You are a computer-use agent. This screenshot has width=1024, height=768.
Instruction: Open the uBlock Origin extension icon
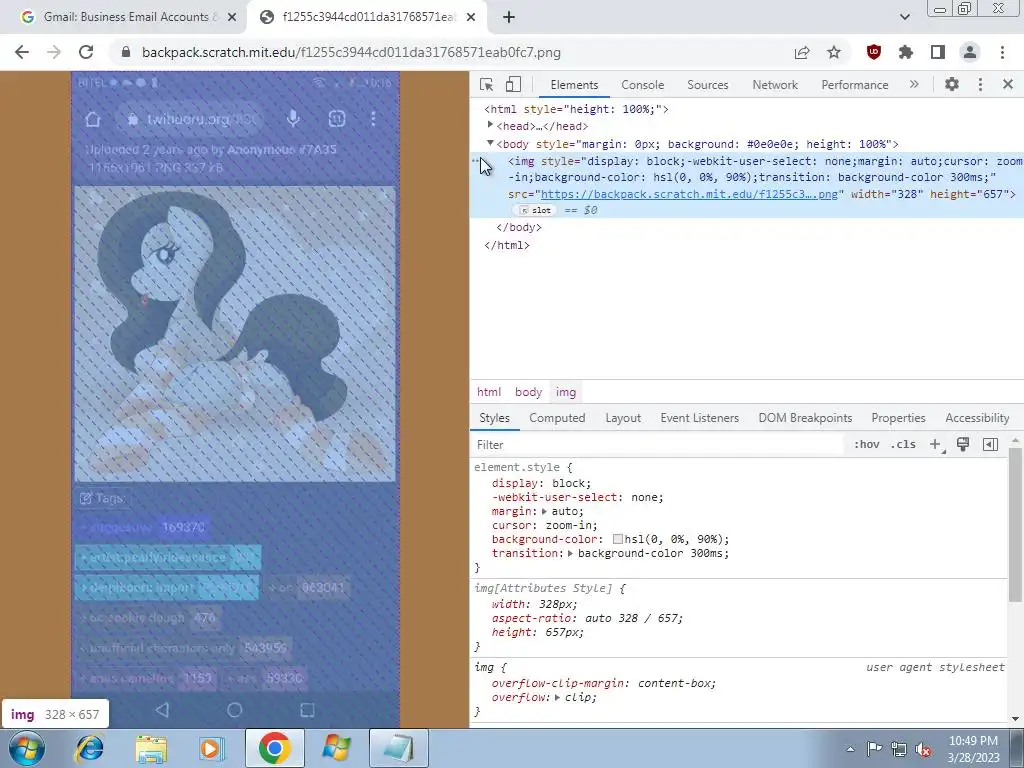(873, 52)
